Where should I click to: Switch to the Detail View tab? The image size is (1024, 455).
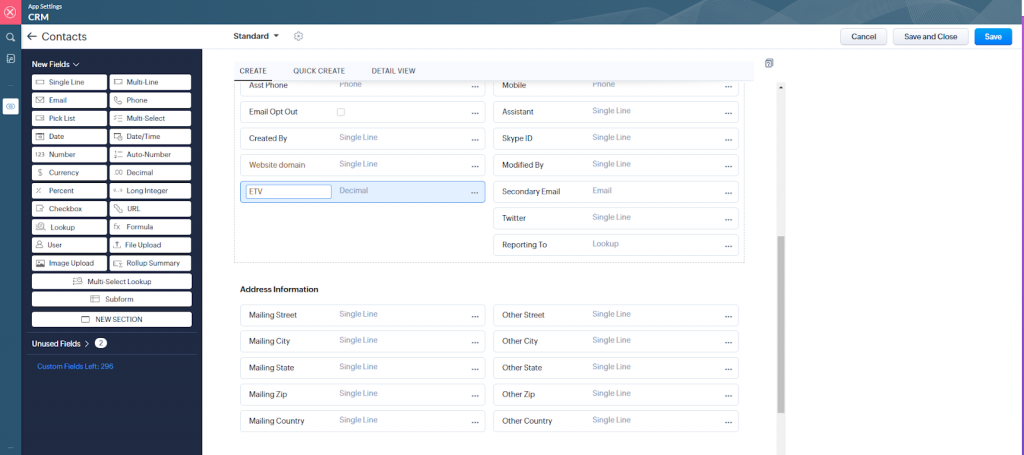393,71
